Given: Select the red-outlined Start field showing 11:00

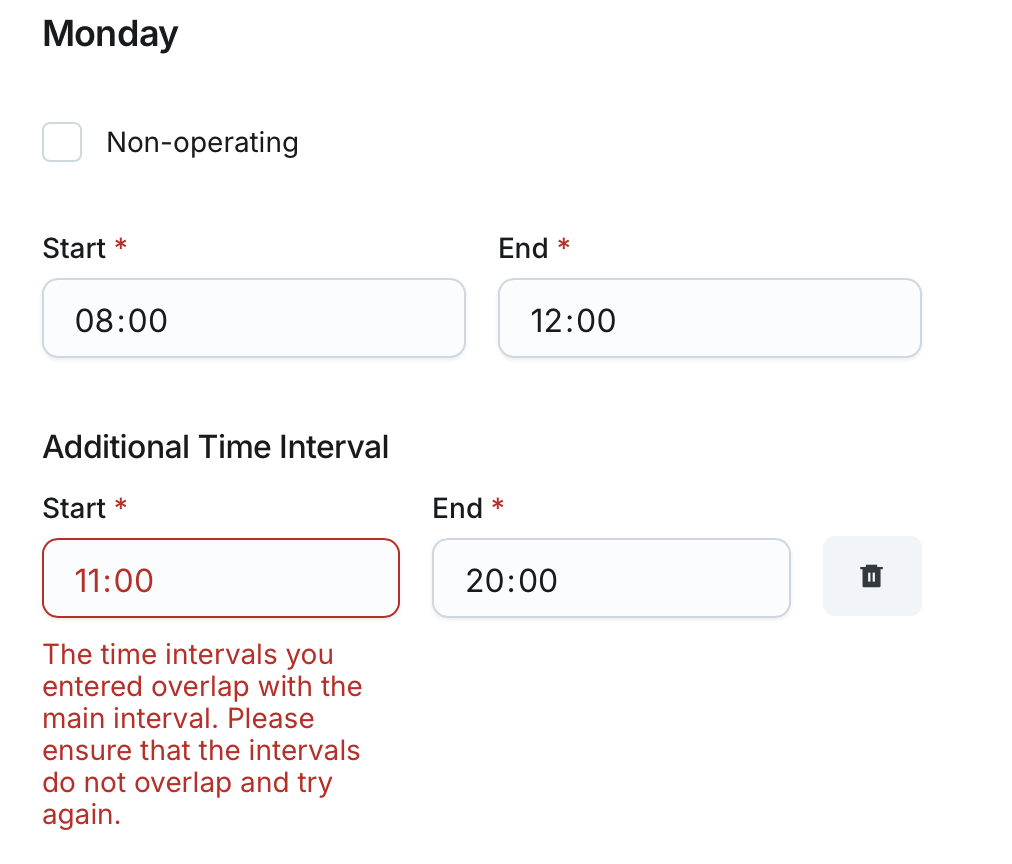Looking at the screenshot, I should [220, 578].
